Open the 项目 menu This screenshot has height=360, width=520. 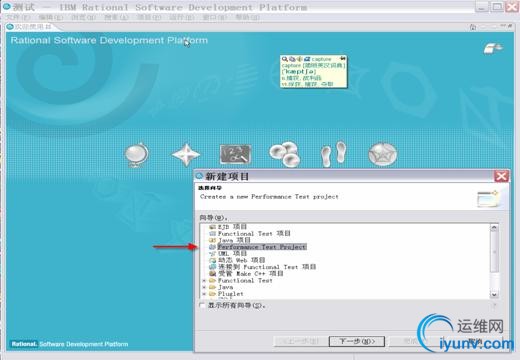pos(149,17)
